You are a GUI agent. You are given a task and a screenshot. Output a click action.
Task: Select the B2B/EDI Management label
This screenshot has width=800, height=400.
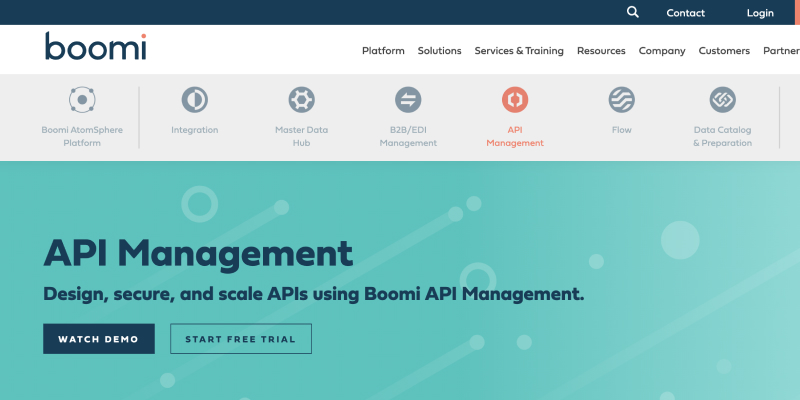coord(408,136)
